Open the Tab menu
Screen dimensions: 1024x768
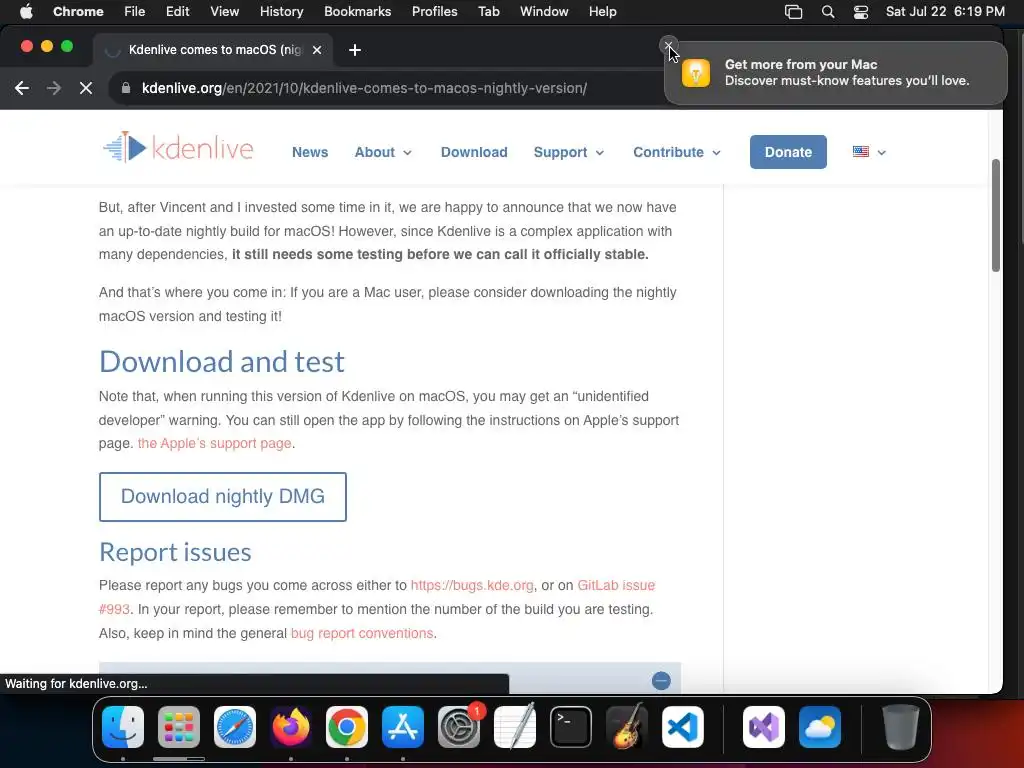tap(488, 12)
